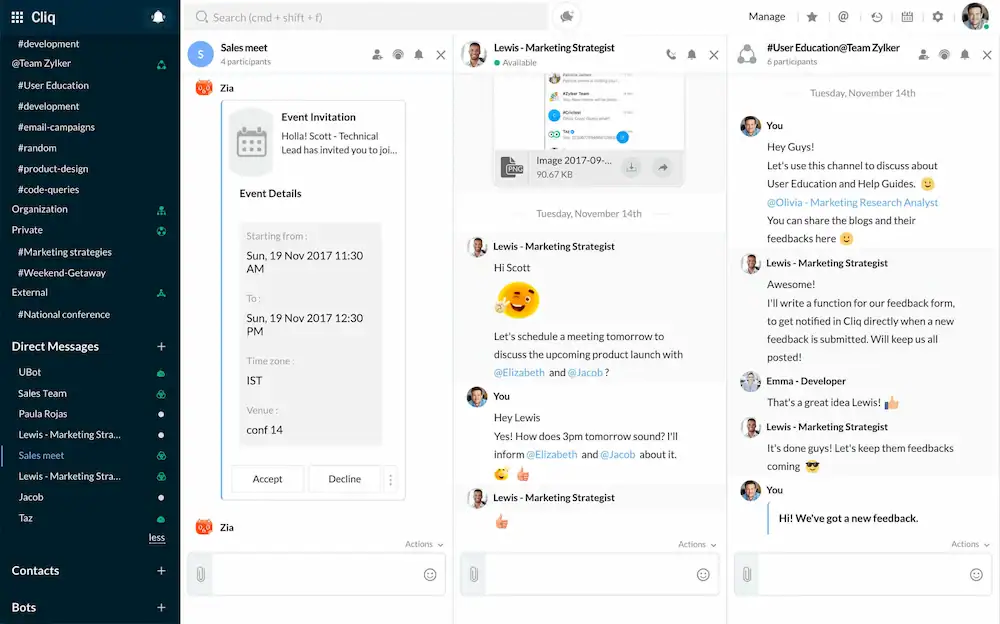This screenshot has height=624, width=1000.
Task: Add a participant to the Sales meet chat
Action: click(x=377, y=55)
